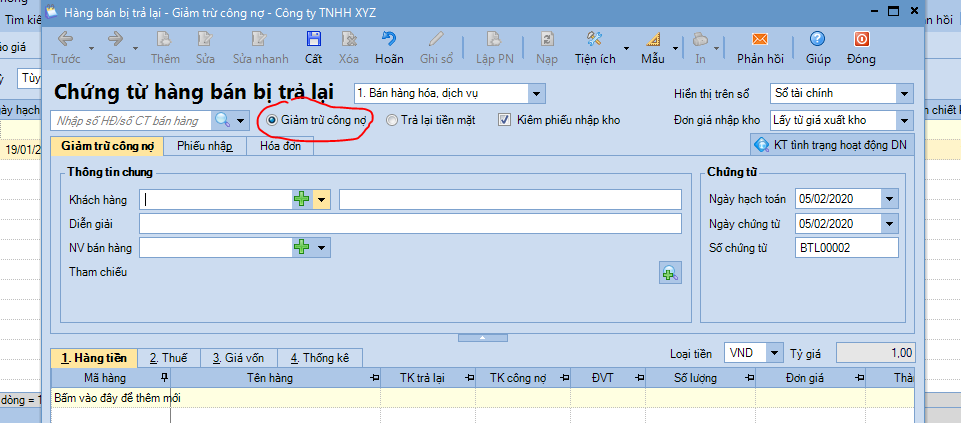Click the In (print) toolbar icon

click(x=700, y=39)
